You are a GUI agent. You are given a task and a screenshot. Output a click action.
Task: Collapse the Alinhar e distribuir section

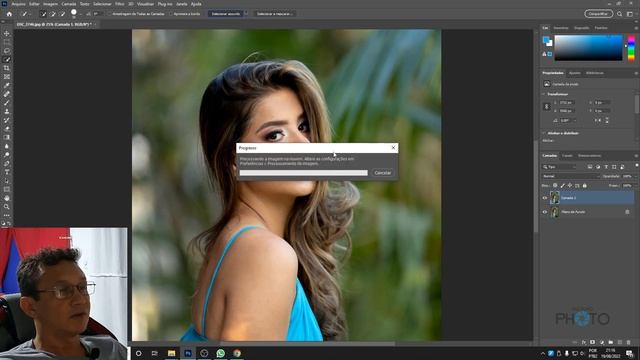(x=544, y=133)
